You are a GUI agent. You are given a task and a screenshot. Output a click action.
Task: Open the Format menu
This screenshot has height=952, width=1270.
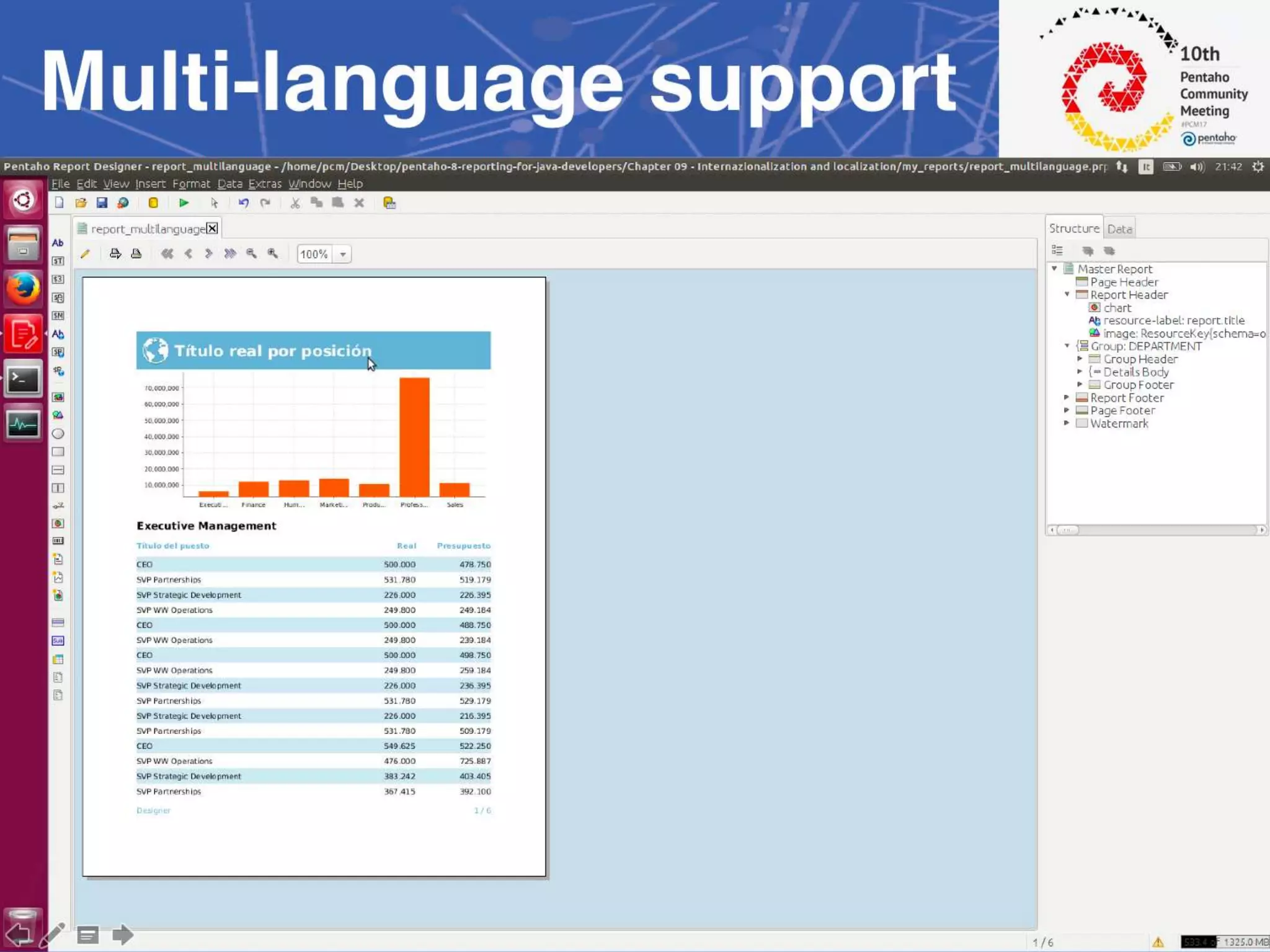point(191,183)
